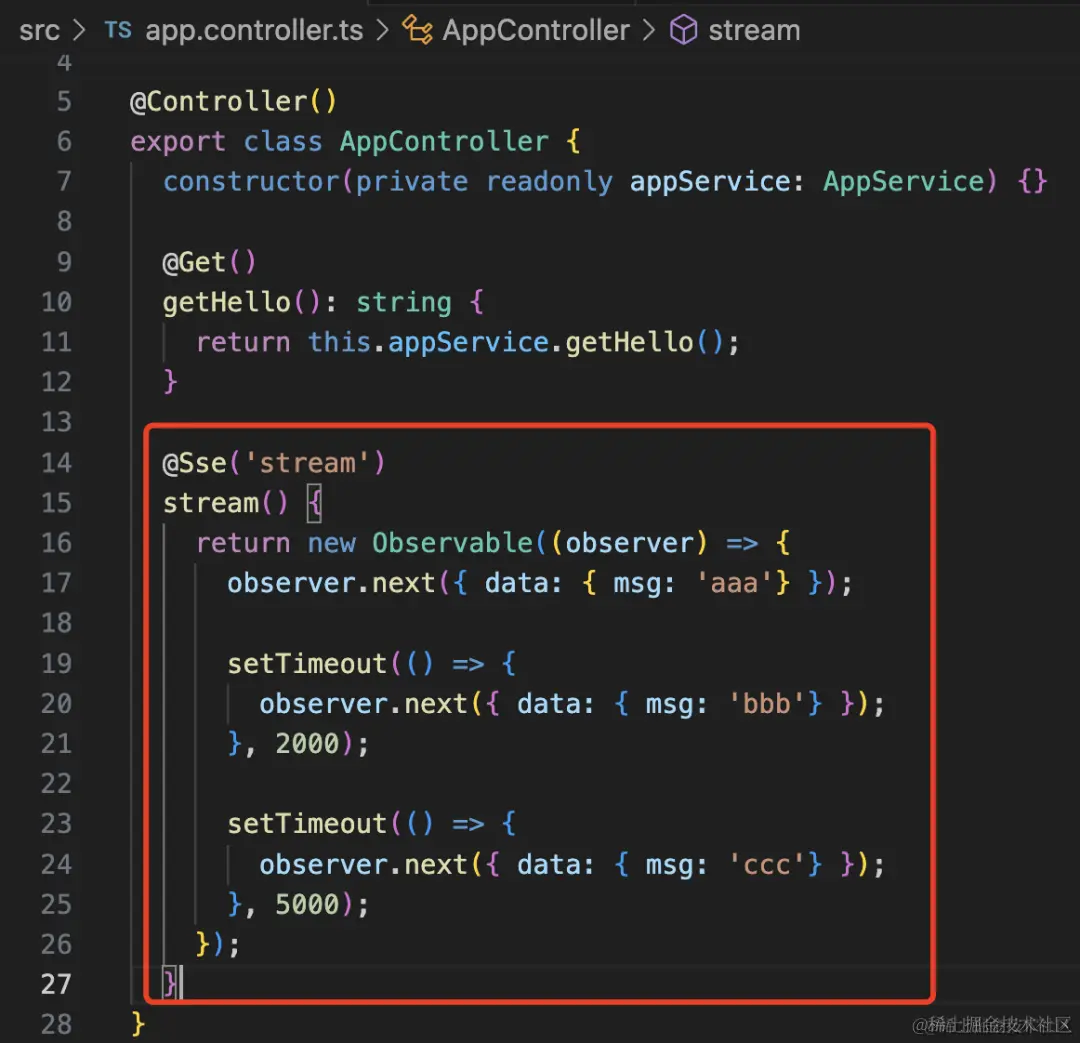Click line number 27 in gutter
The width and height of the screenshot is (1080, 1043).
pos(56,984)
